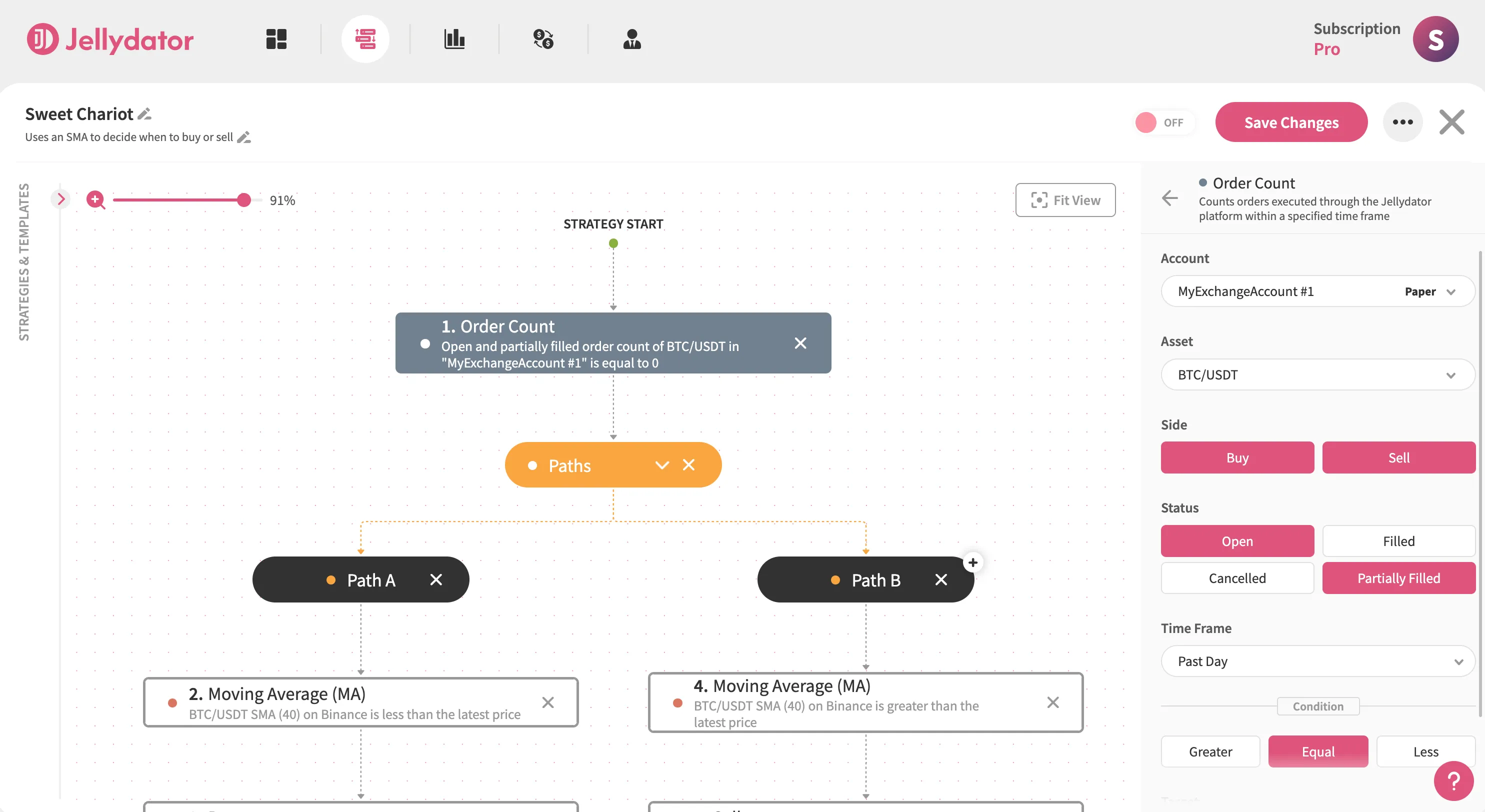Expand the Strategies & Templates sidebar
Viewport: 1485px width, 812px height.
61,198
